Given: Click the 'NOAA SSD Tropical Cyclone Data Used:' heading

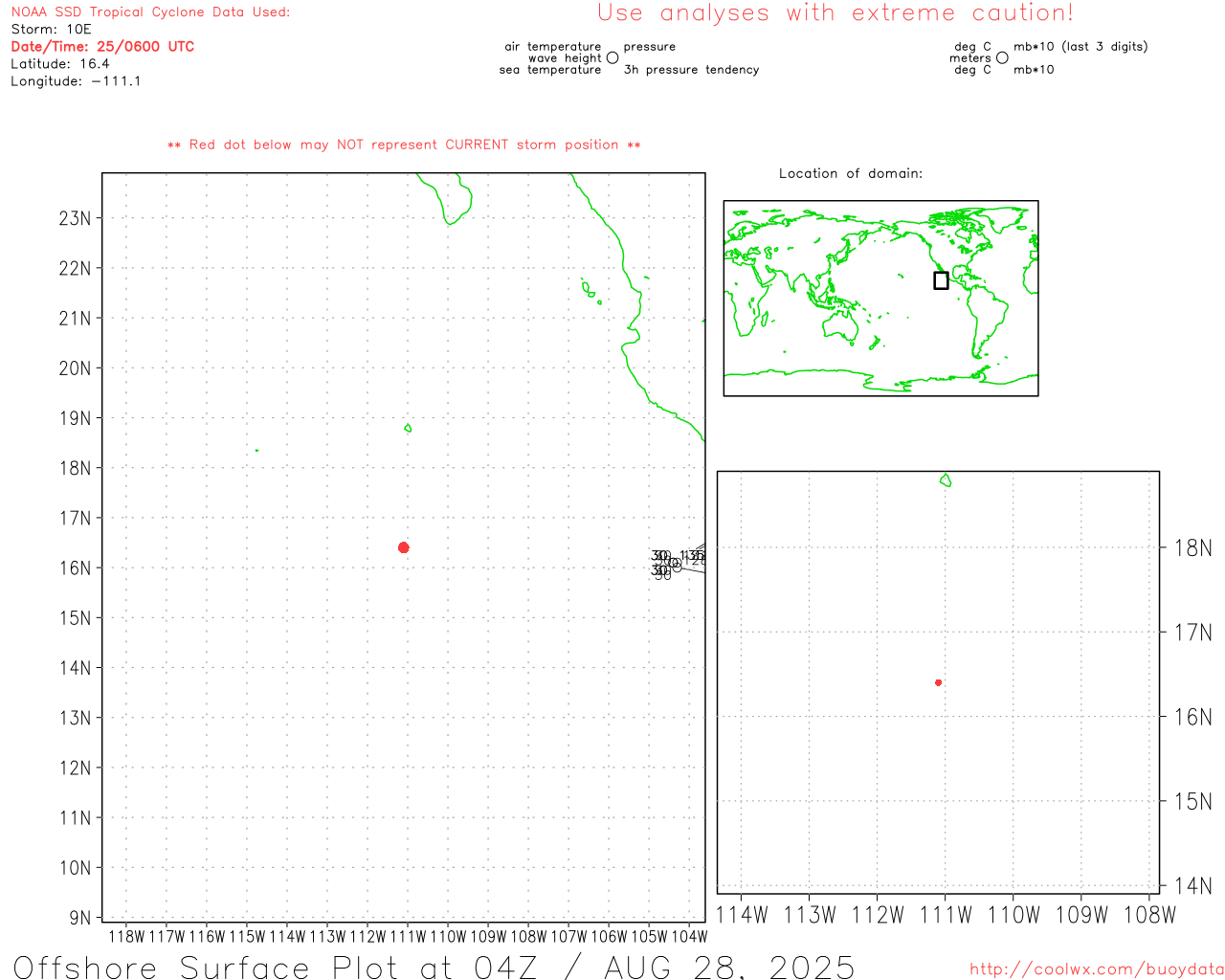Looking at the screenshot, I should tap(150, 12).
